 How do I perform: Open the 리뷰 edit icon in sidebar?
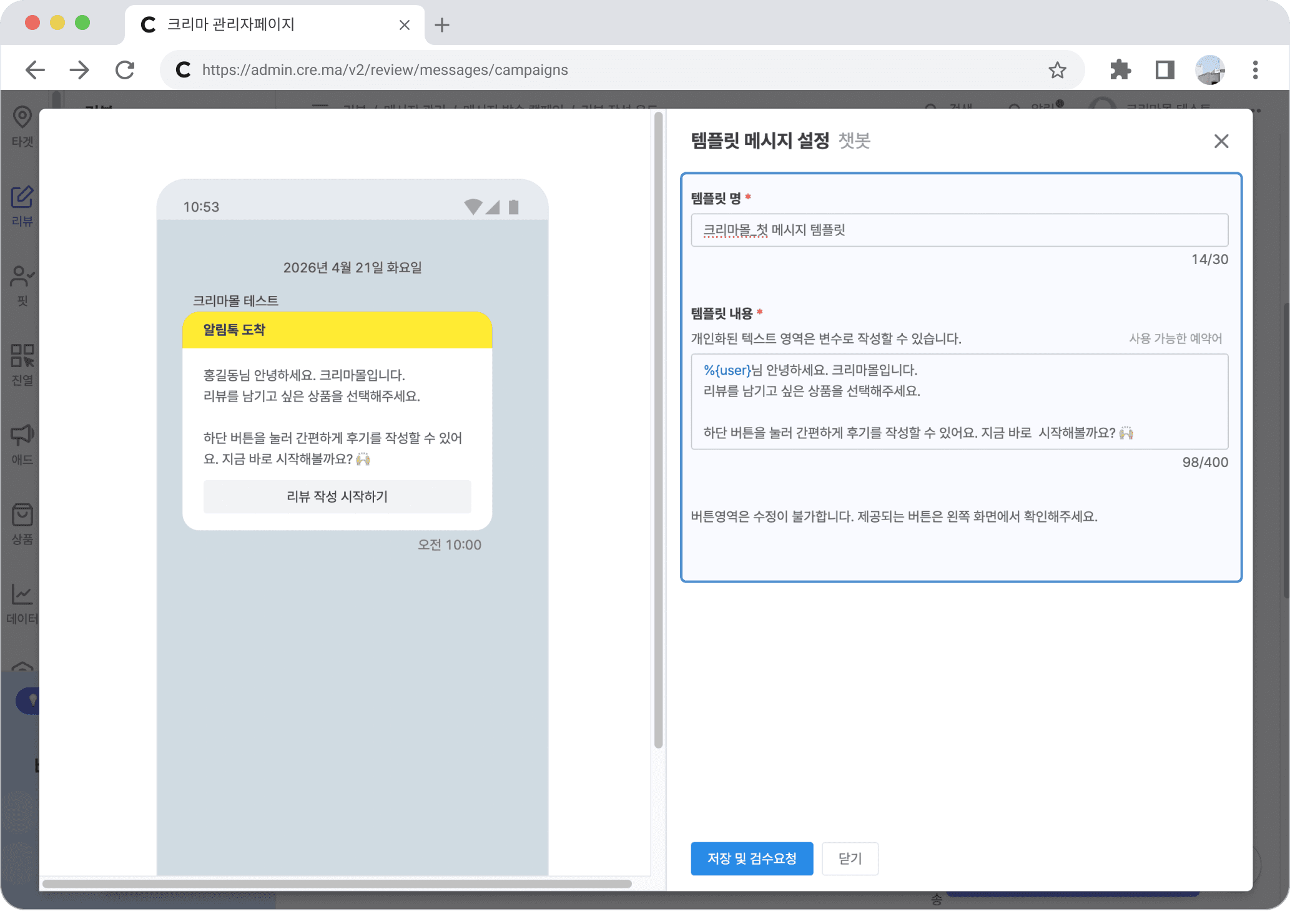[22, 197]
